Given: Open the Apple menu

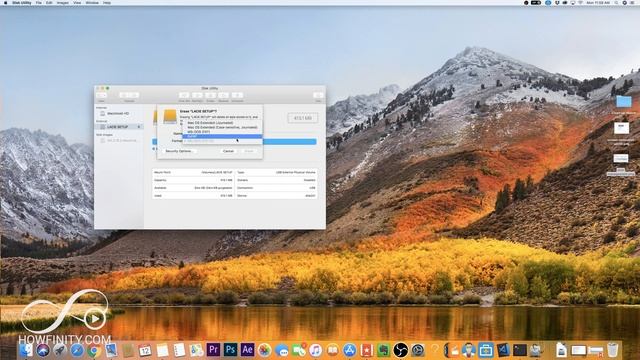Looking at the screenshot, I should tap(6, 2).
